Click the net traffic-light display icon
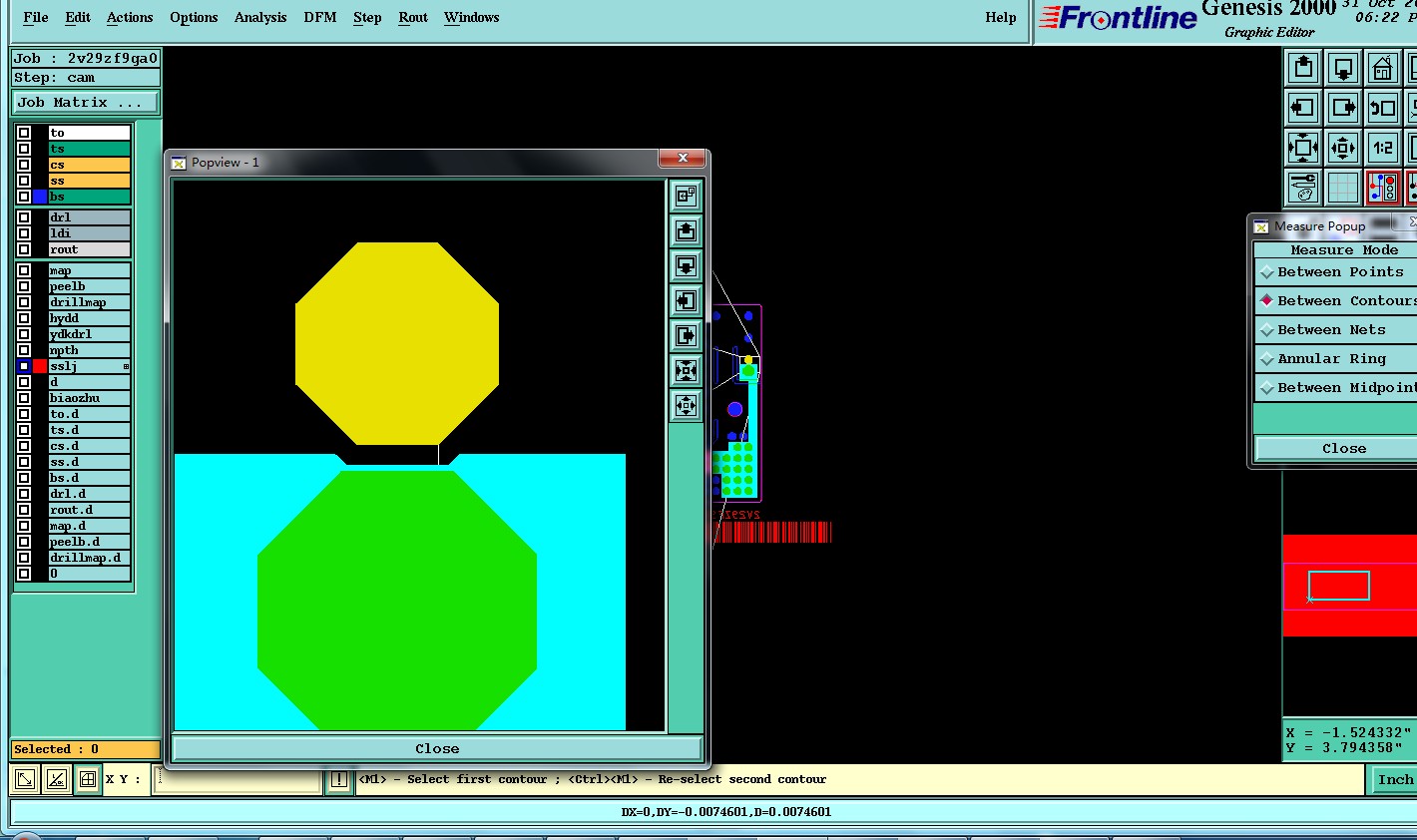The image size is (1417, 840). (1383, 188)
